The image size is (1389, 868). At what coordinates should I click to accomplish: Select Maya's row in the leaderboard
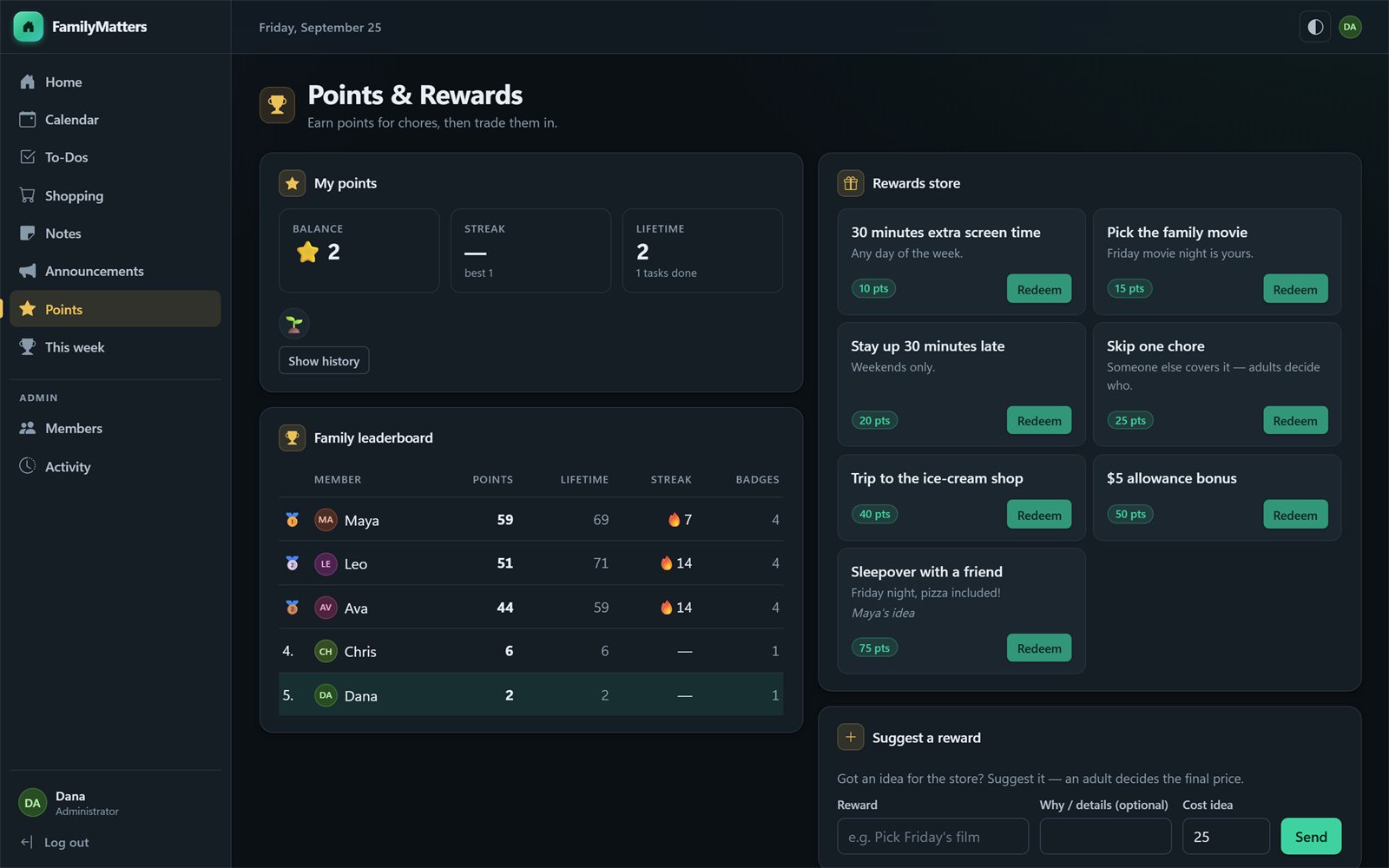pyautogui.click(x=530, y=520)
